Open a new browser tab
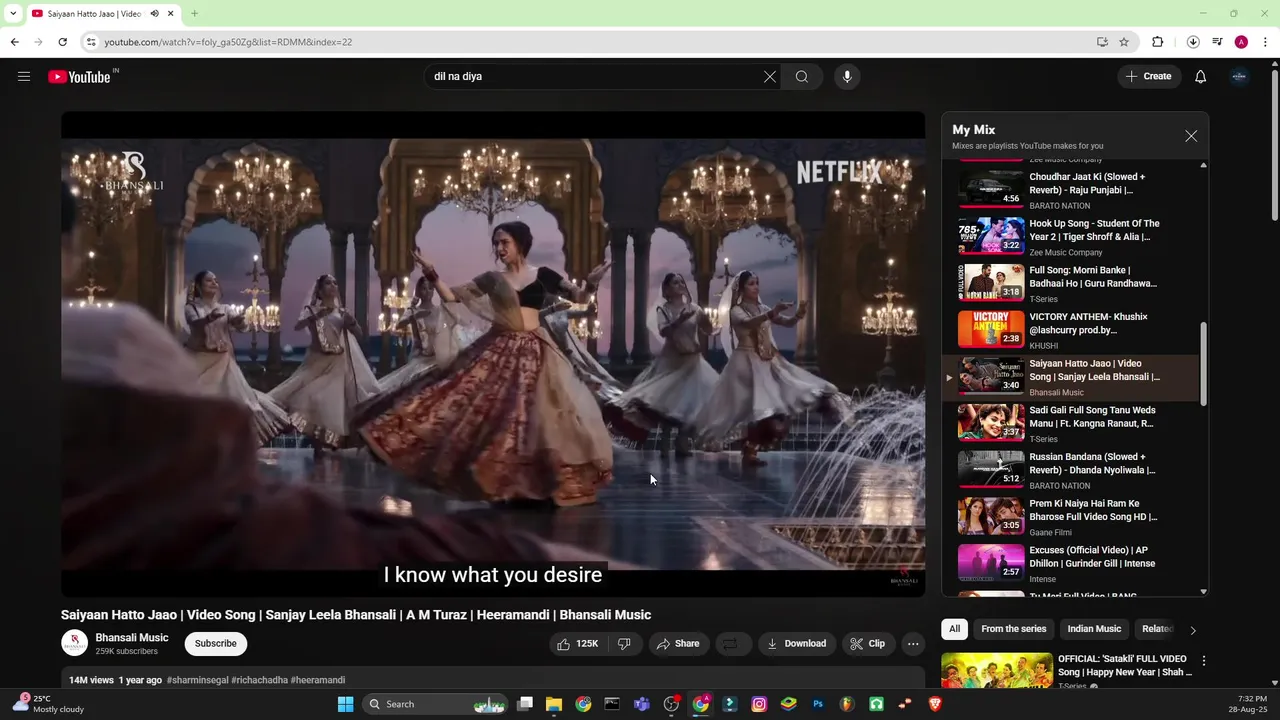The image size is (1280, 720). coord(194,14)
